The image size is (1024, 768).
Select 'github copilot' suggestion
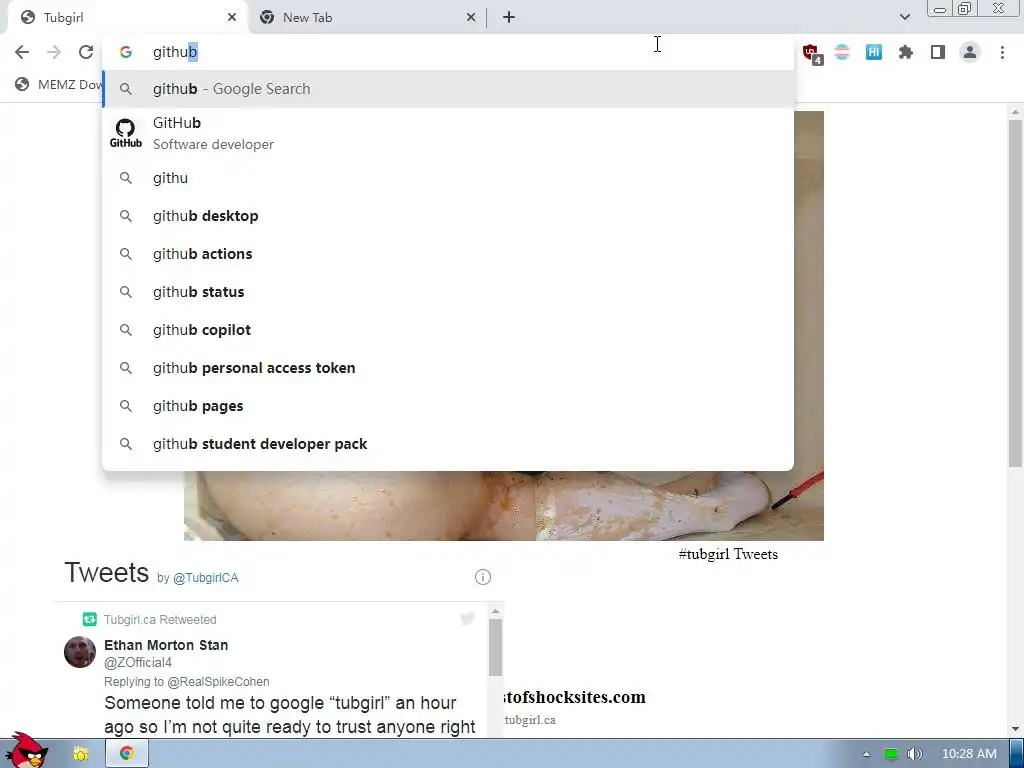448,330
